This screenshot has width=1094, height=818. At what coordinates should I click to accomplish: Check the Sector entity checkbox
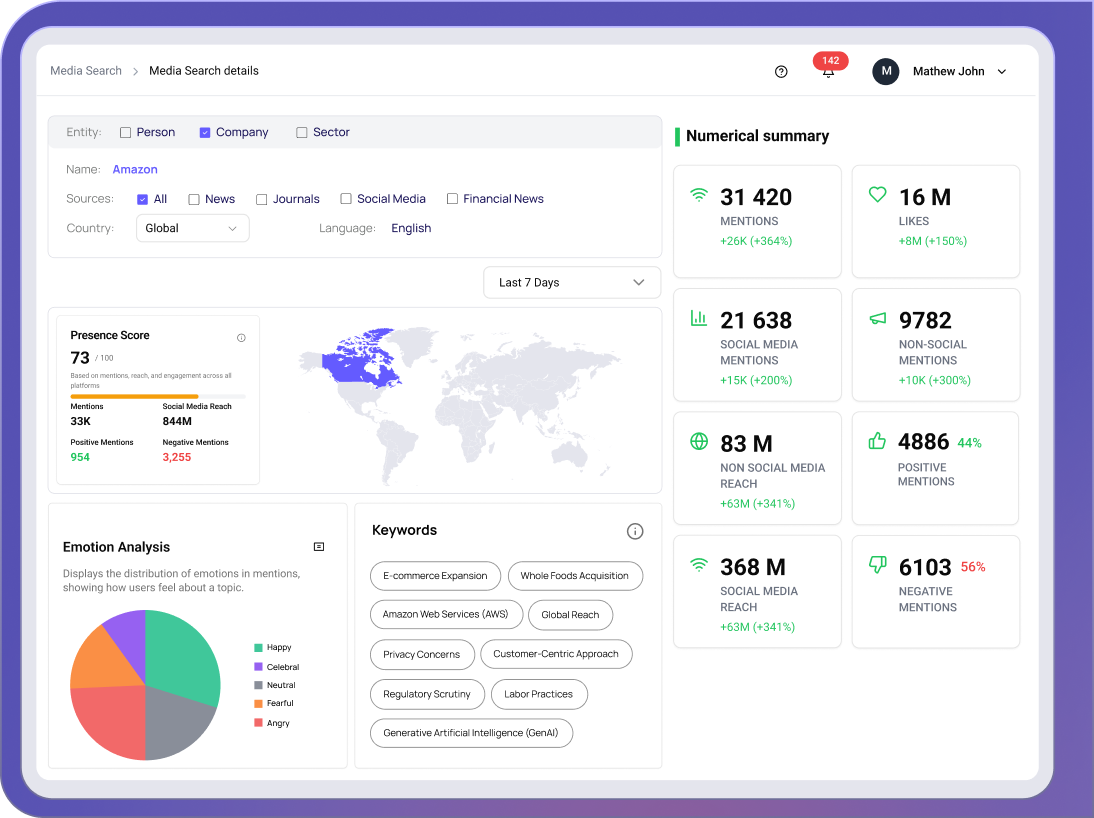click(x=301, y=133)
